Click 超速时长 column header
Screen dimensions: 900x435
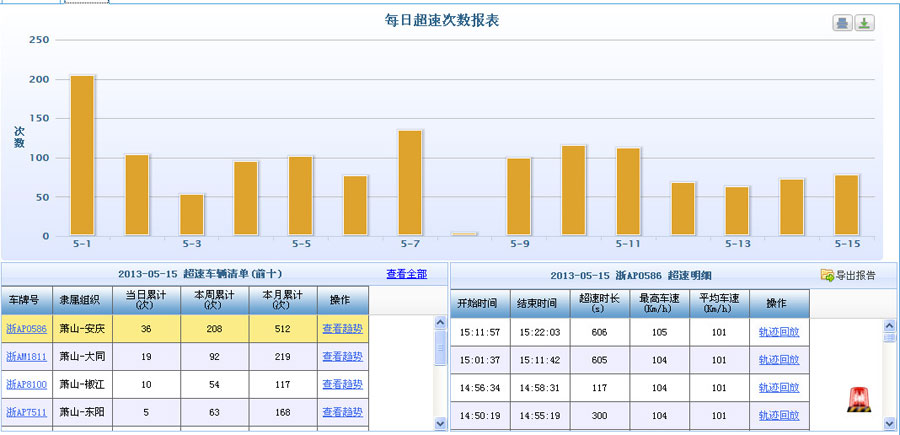pos(597,303)
